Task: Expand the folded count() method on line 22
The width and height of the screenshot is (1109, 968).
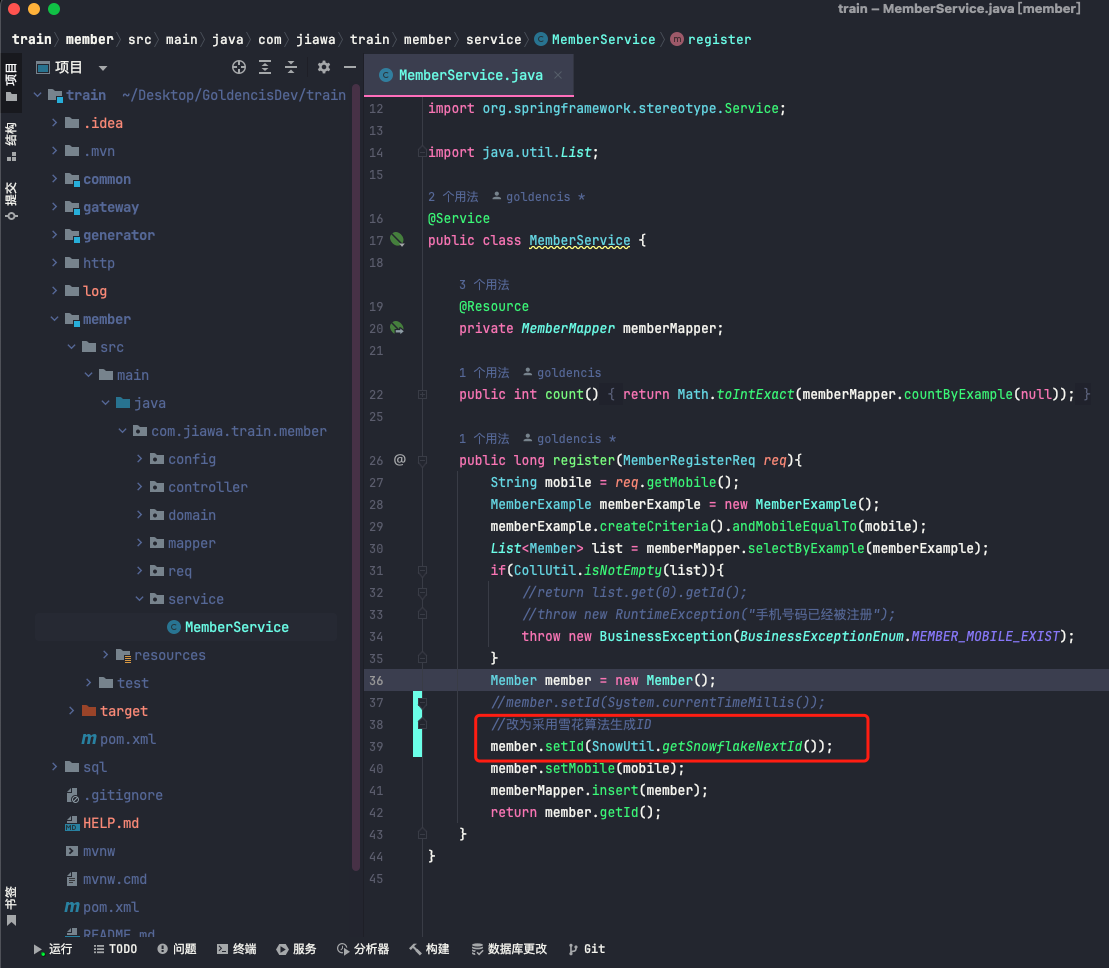Action: [422, 395]
